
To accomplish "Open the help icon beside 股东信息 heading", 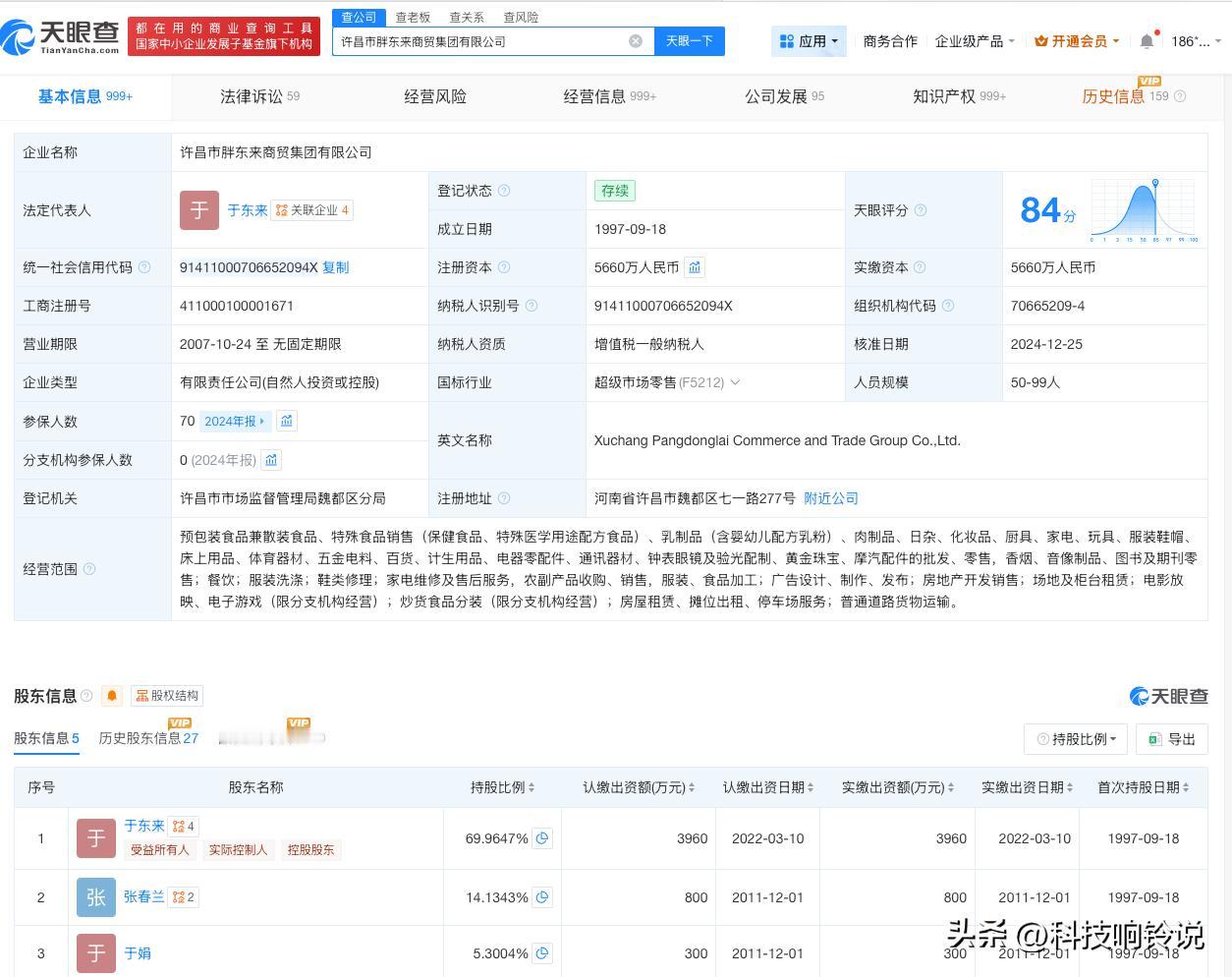I will click(86, 696).
